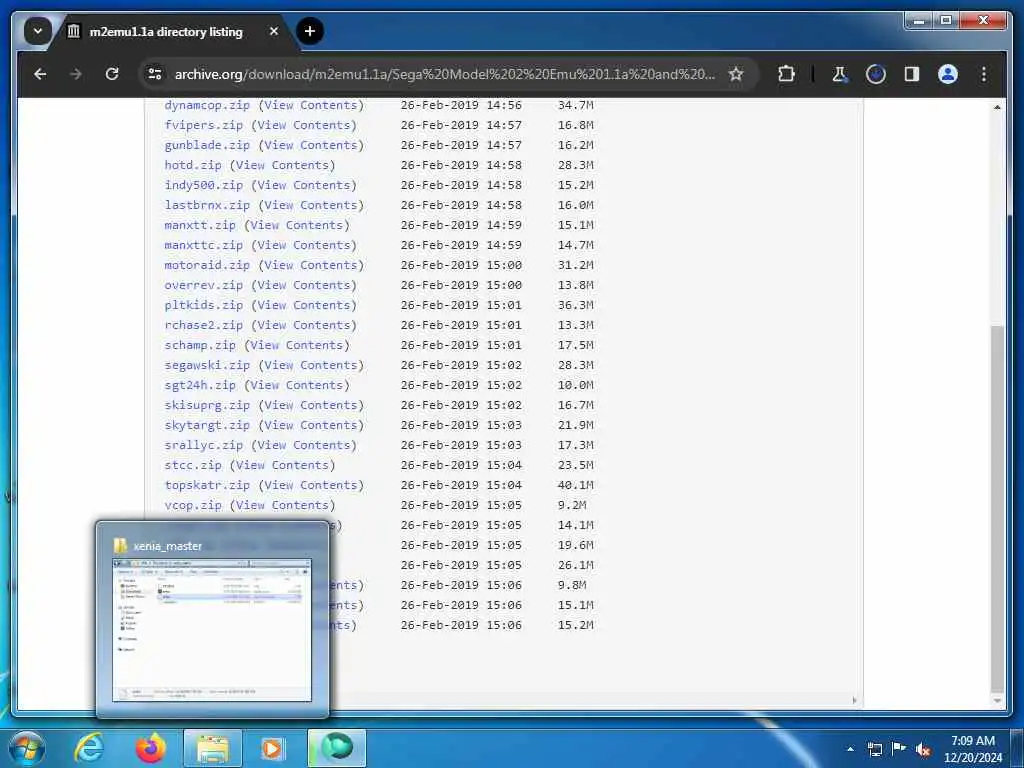Launch Internet Explorer from taskbar
The height and width of the screenshot is (768, 1024).
89,748
